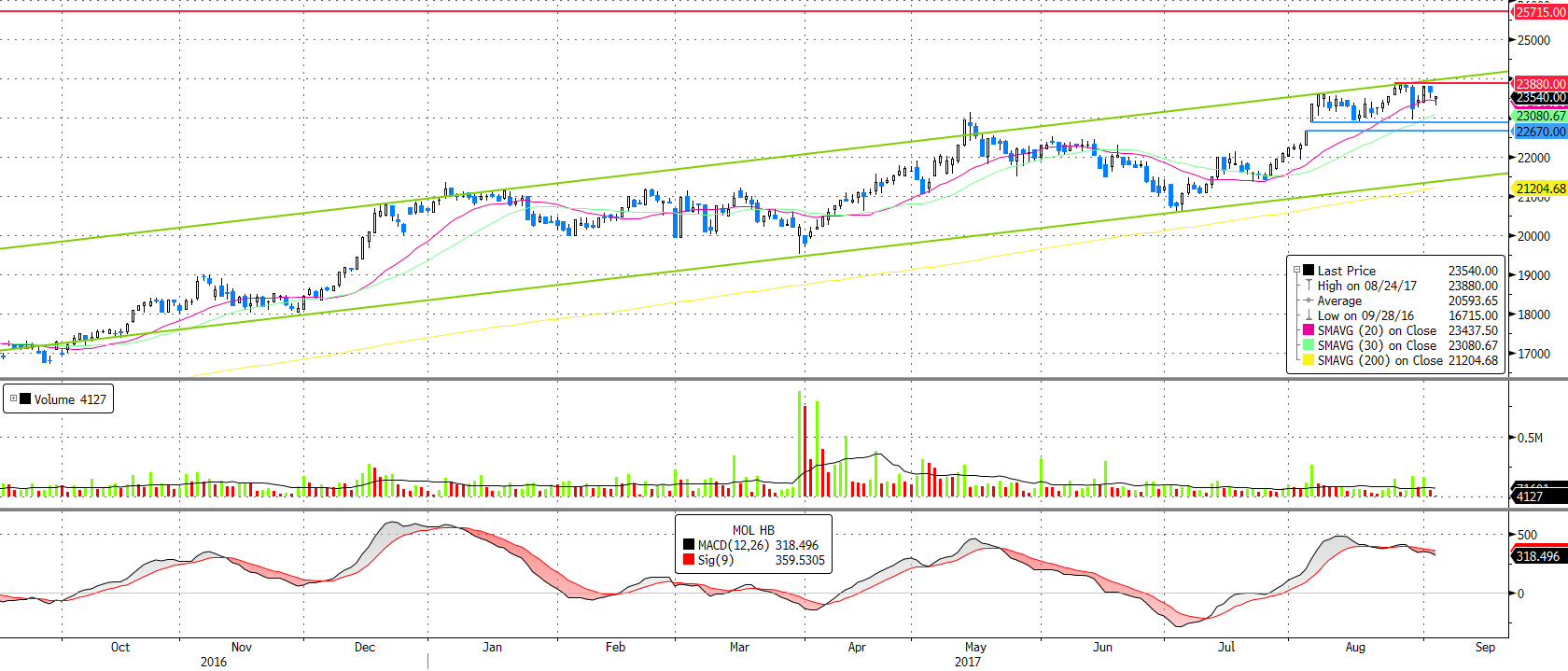
Task: Click the Dec label on time axis
Action: coord(365,647)
